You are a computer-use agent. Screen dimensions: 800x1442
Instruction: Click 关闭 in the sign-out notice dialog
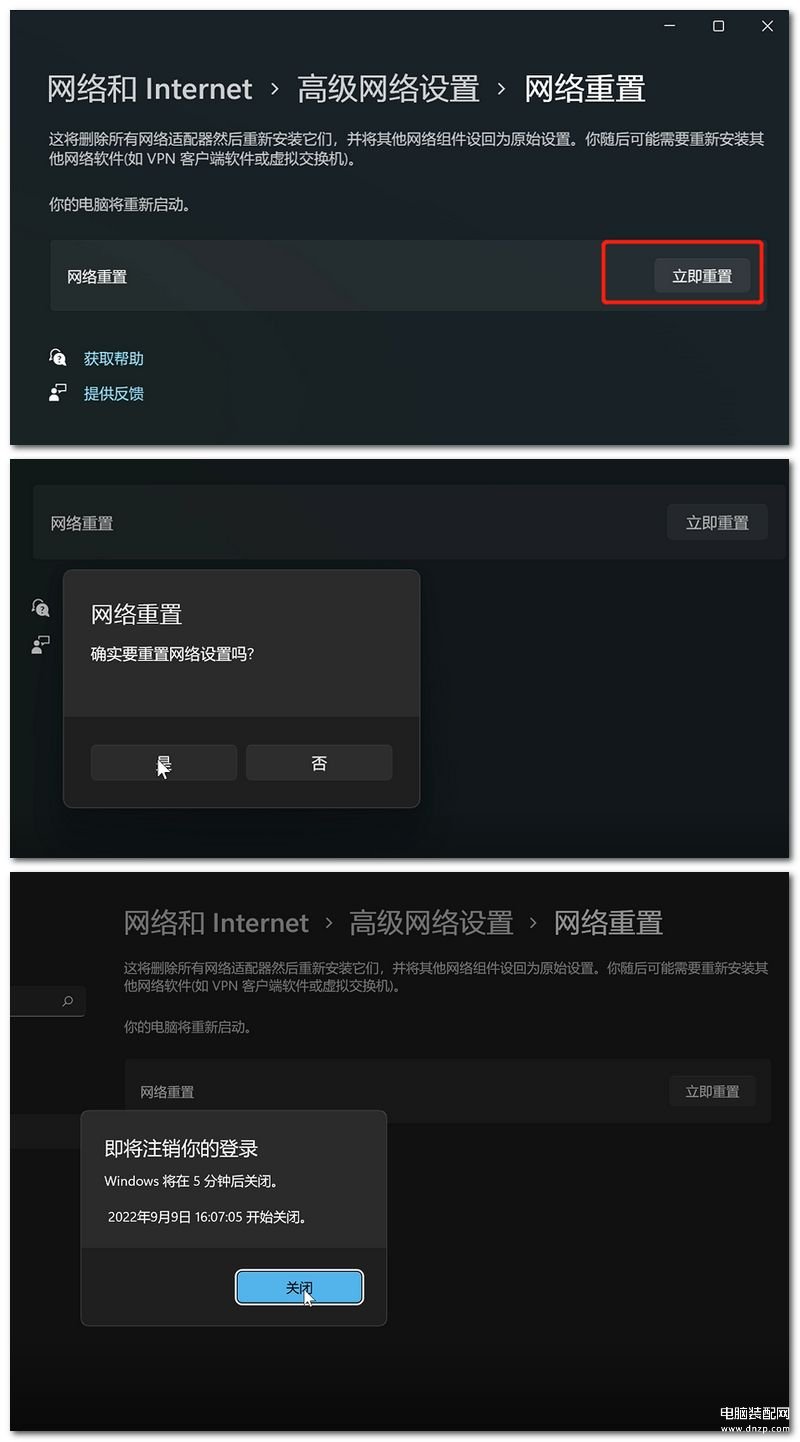pos(299,1288)
